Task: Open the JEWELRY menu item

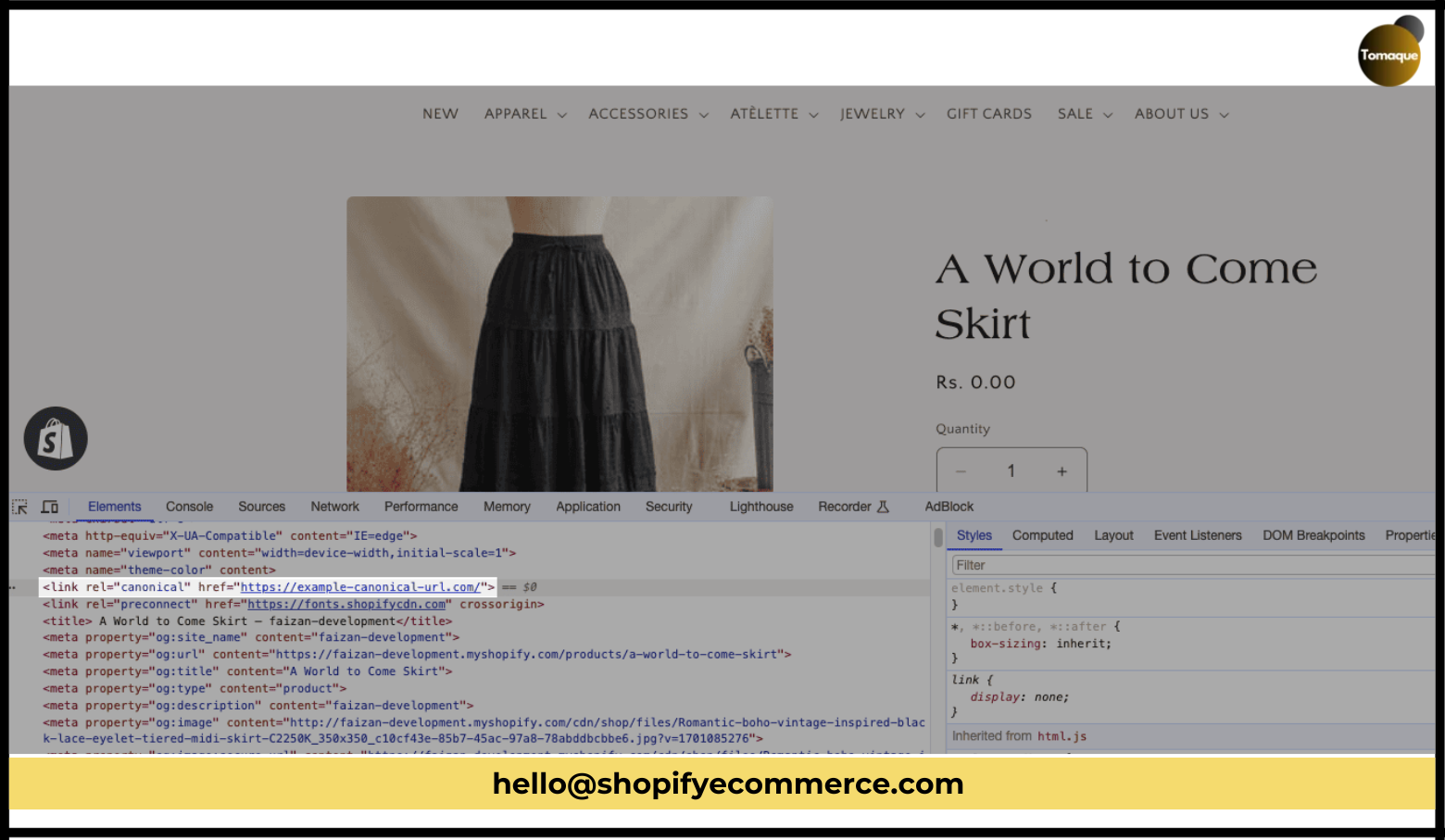Action: click(x=873, y=114)
